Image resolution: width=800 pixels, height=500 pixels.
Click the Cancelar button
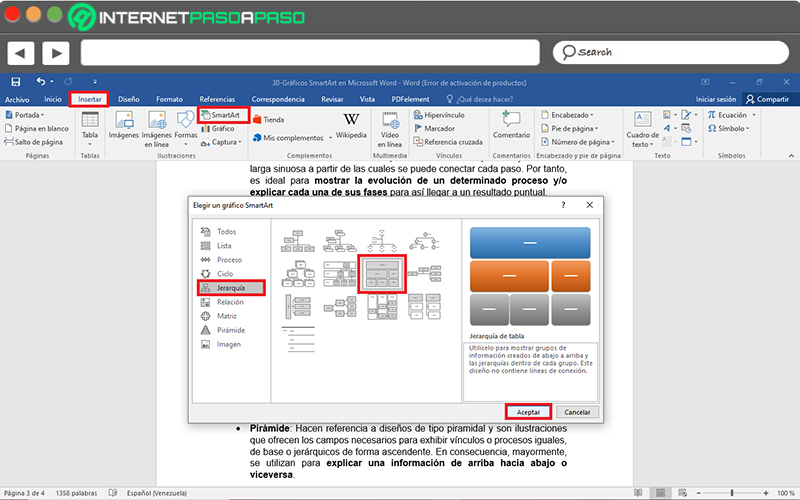(577, 412)
